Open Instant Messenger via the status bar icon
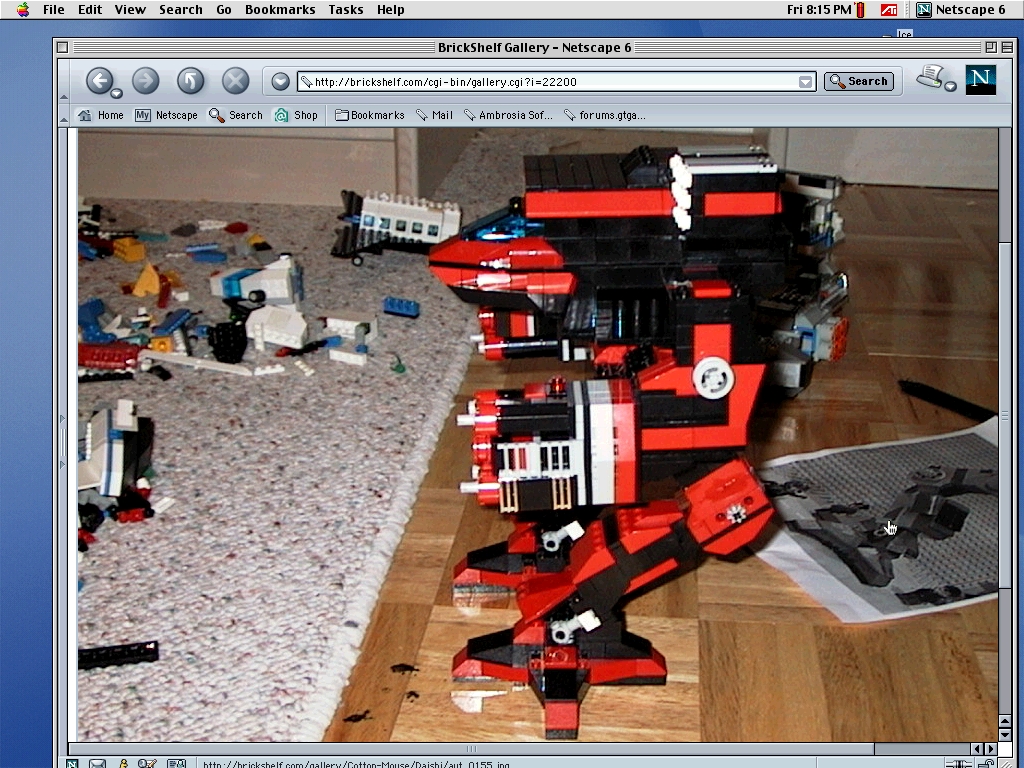Image resolution: width=1024 pixels, height=768 pixels. click(123, 763)
